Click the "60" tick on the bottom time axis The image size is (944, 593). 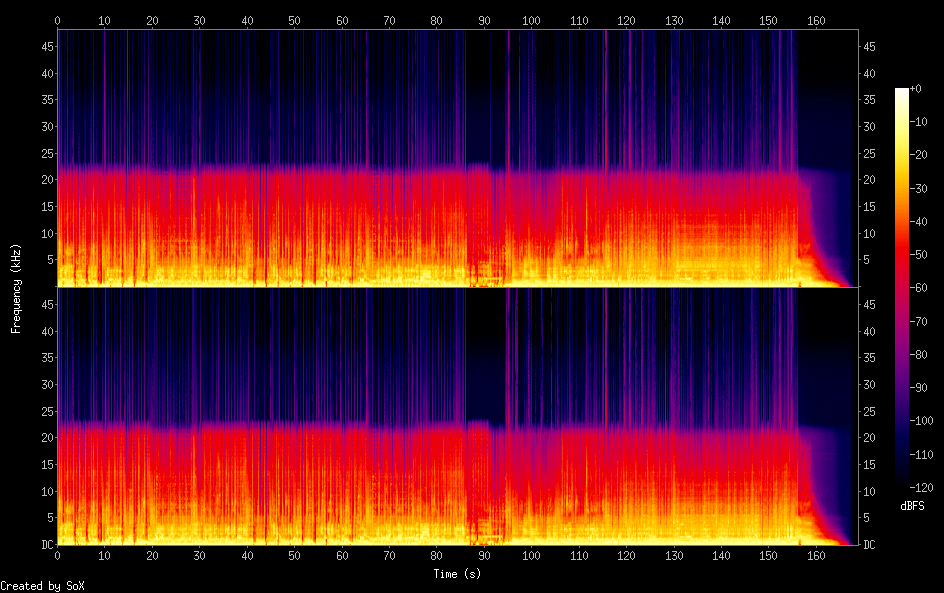point(342,556)
